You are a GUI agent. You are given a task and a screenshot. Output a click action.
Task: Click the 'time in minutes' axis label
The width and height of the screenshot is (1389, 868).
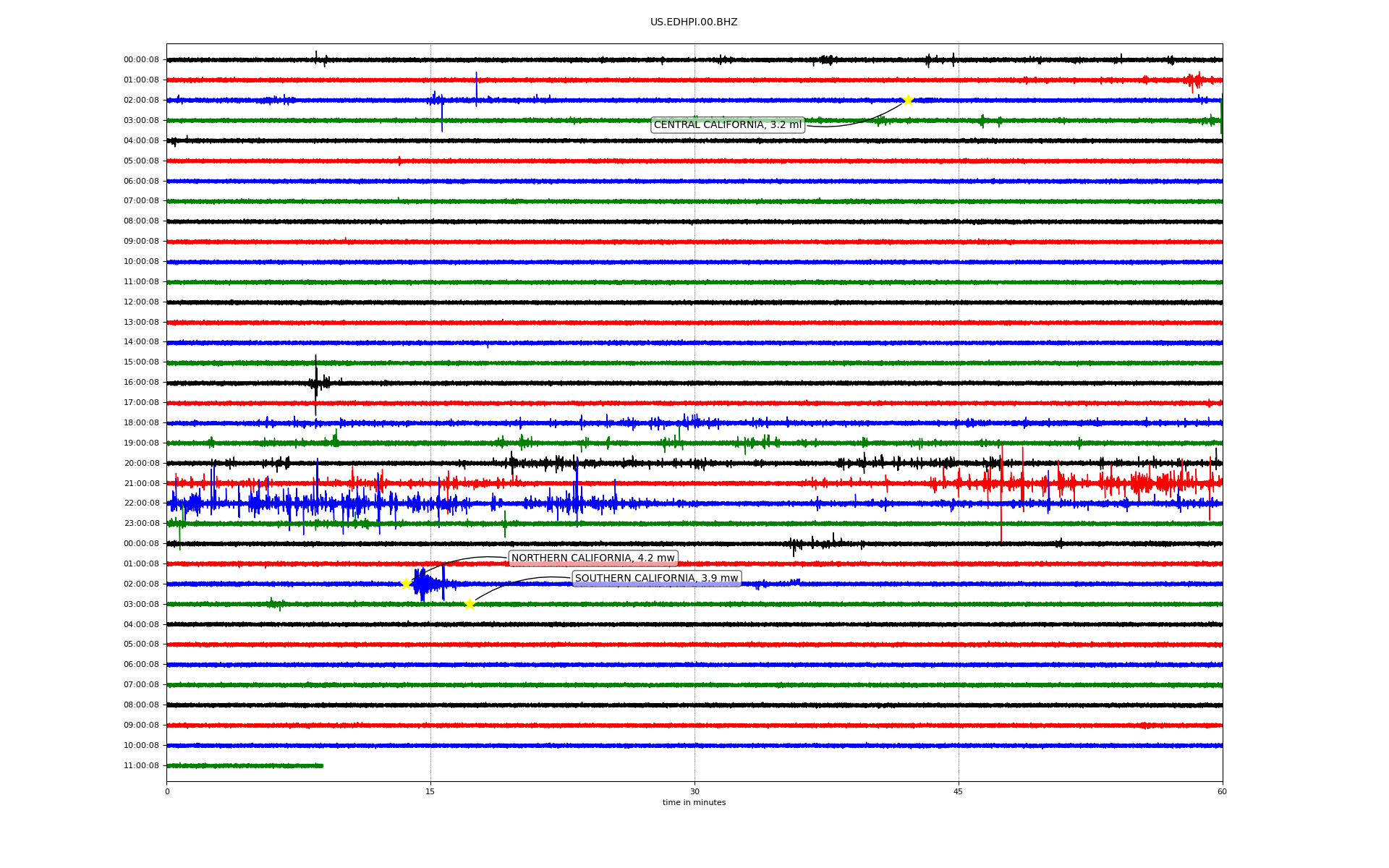coord(694,803)
